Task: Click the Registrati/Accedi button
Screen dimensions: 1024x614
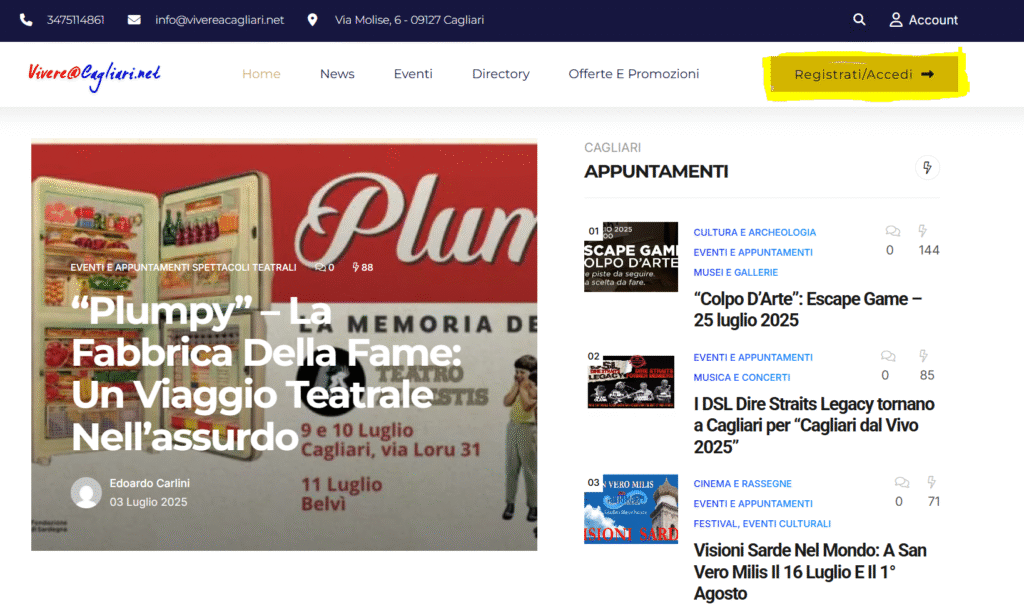Action: [x=864, y=74]
